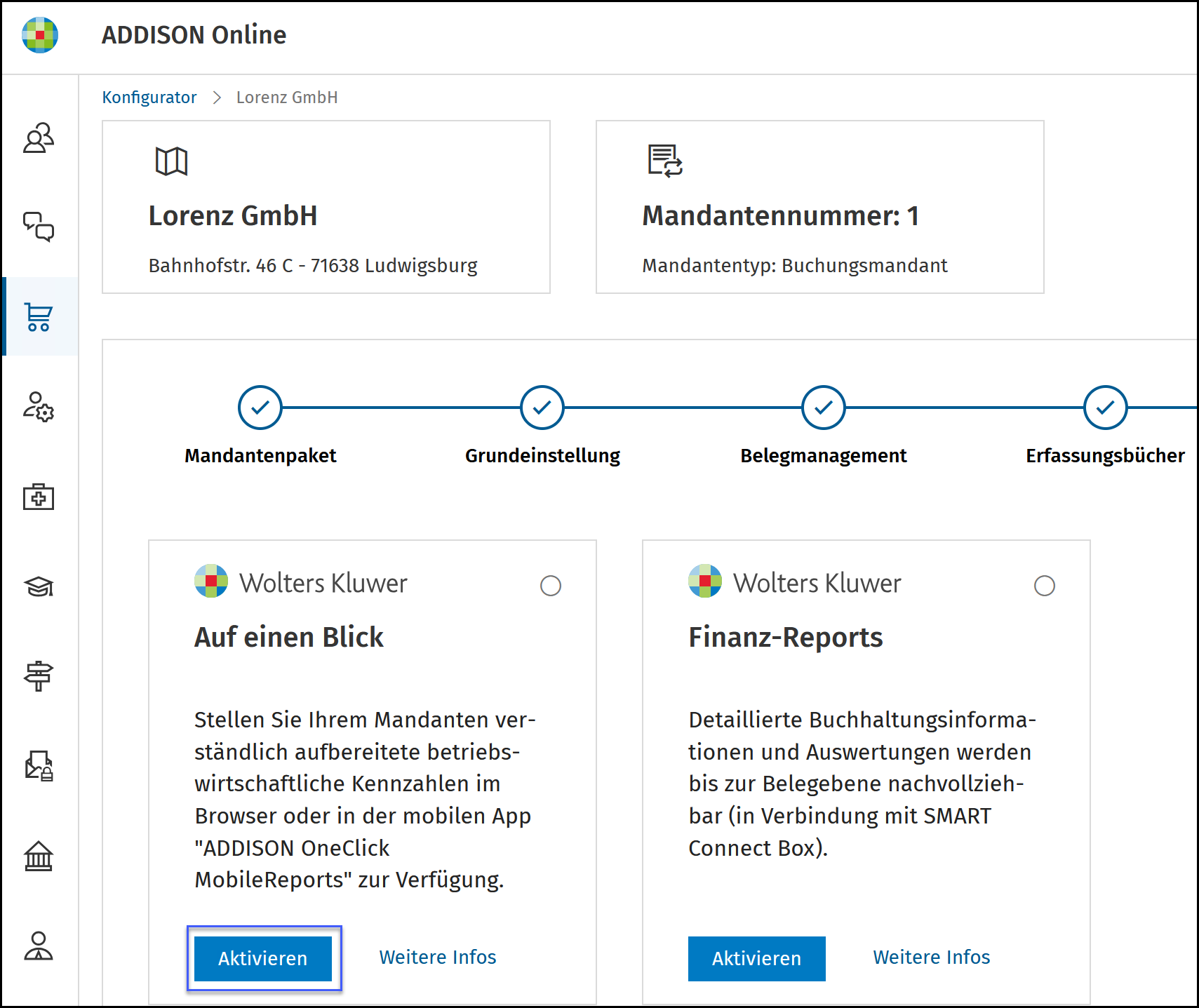This screenshot has height=1008, width=1199.
Task: Open Weitere Infos for Auf einen Blick
Action: tap(438, 957)
